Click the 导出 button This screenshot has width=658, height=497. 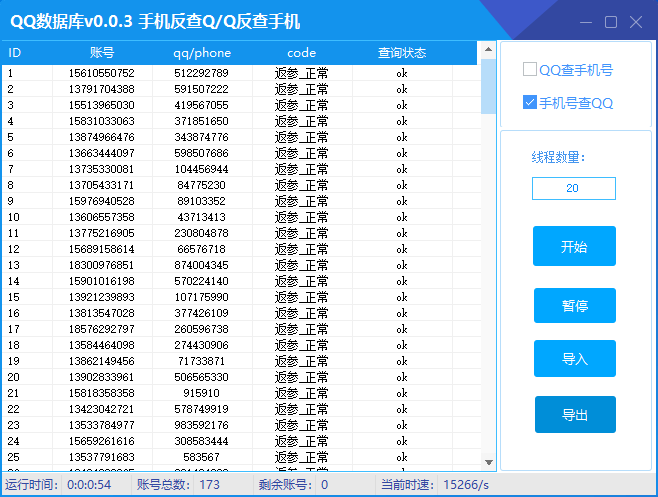point(575,414)
